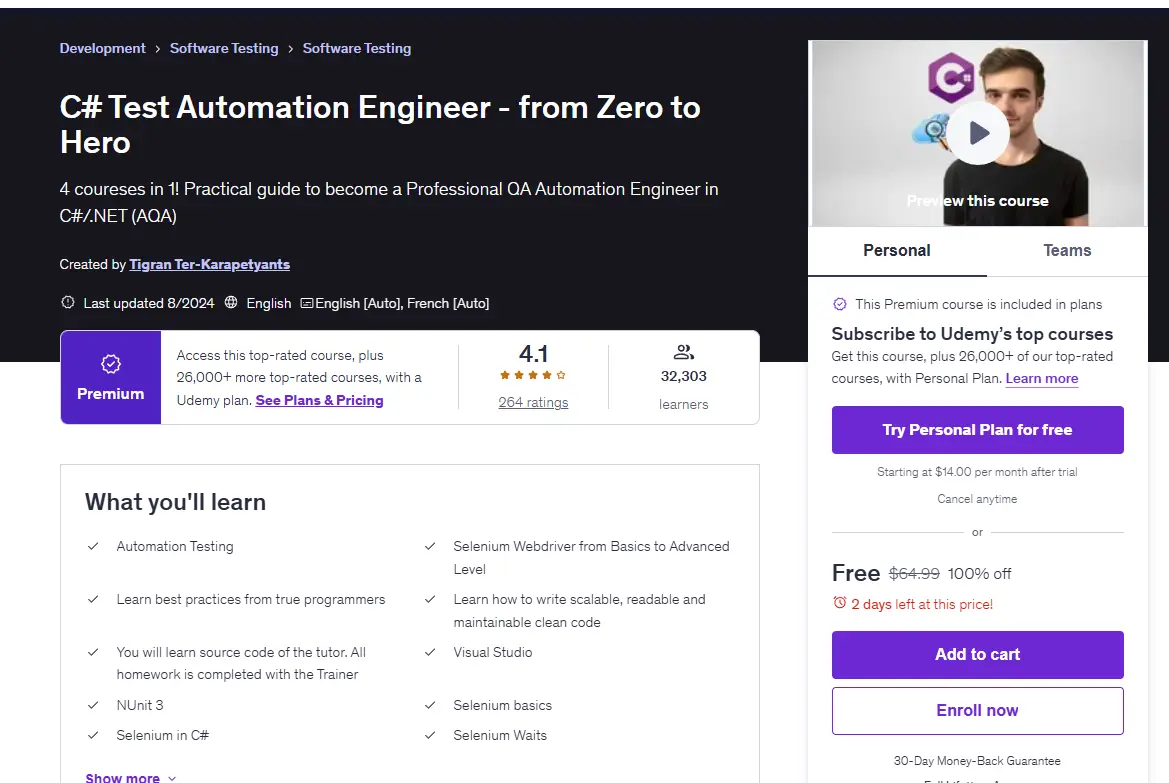Click the 2 days left notice
This screenshot has height=783, width=1169.
(922, 604)
